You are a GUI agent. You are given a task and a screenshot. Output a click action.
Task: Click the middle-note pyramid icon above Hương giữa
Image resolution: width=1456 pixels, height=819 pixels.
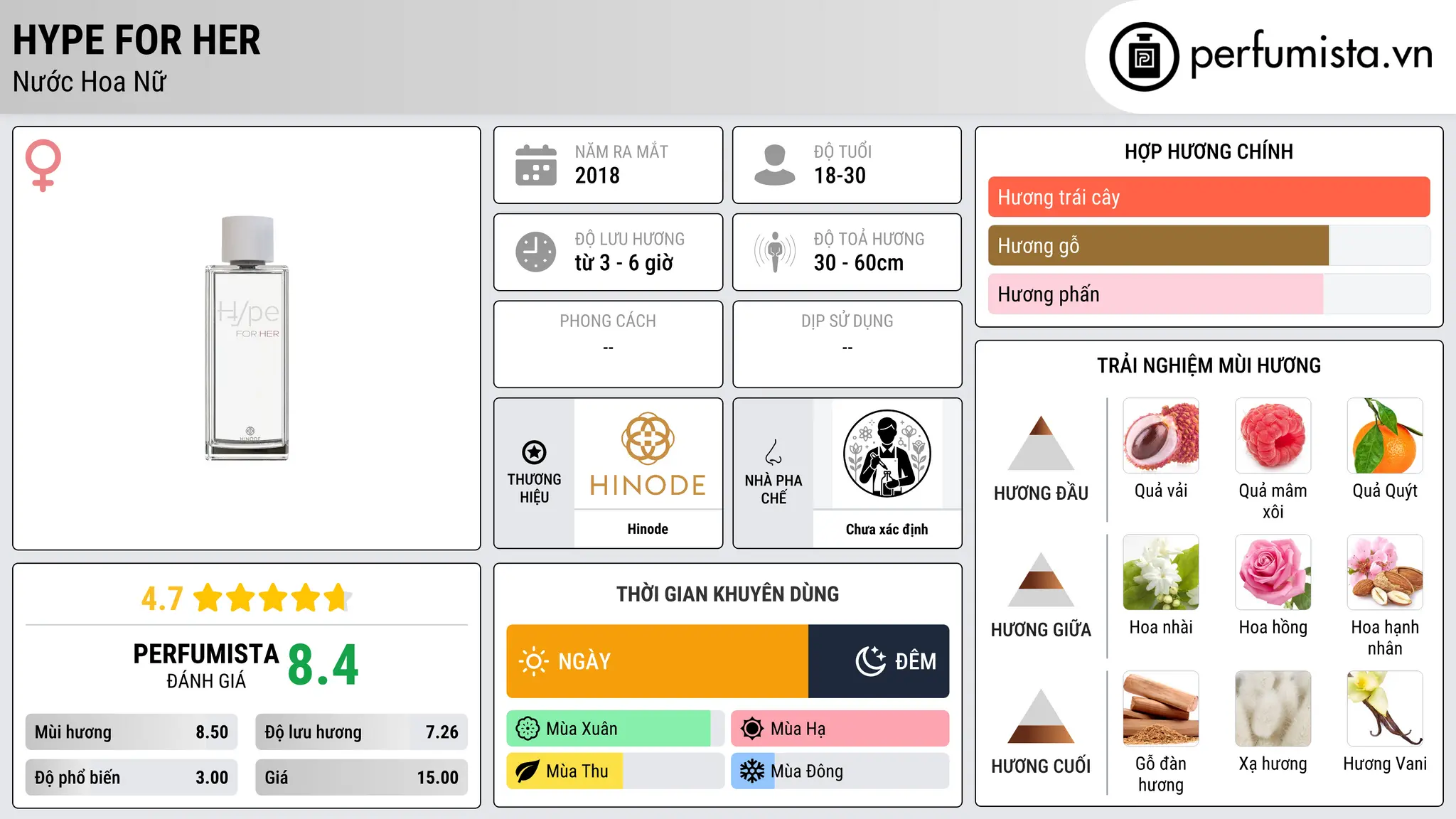[1041, 579]
